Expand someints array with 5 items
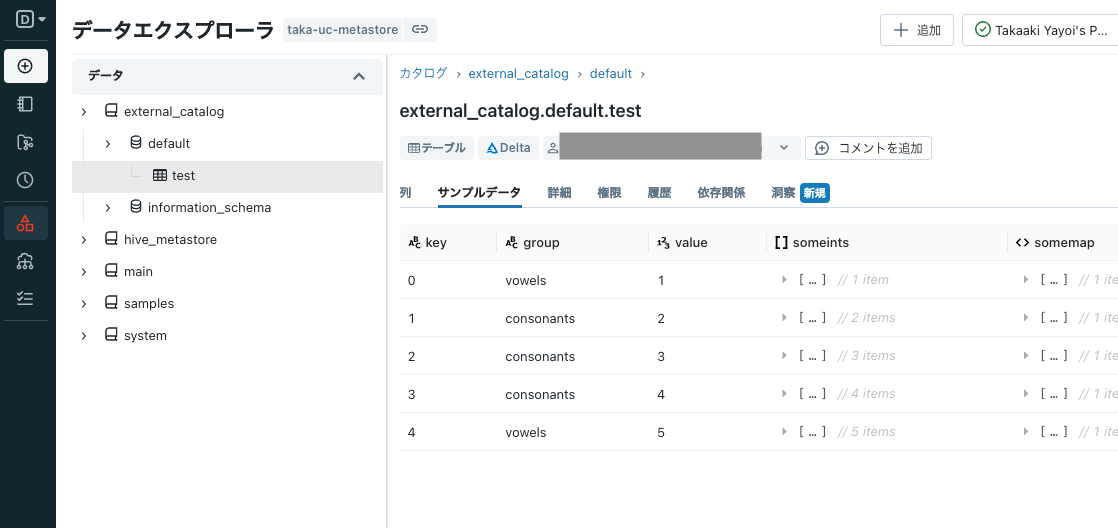Screen dimensions: 1118x528 pos(785,432)
